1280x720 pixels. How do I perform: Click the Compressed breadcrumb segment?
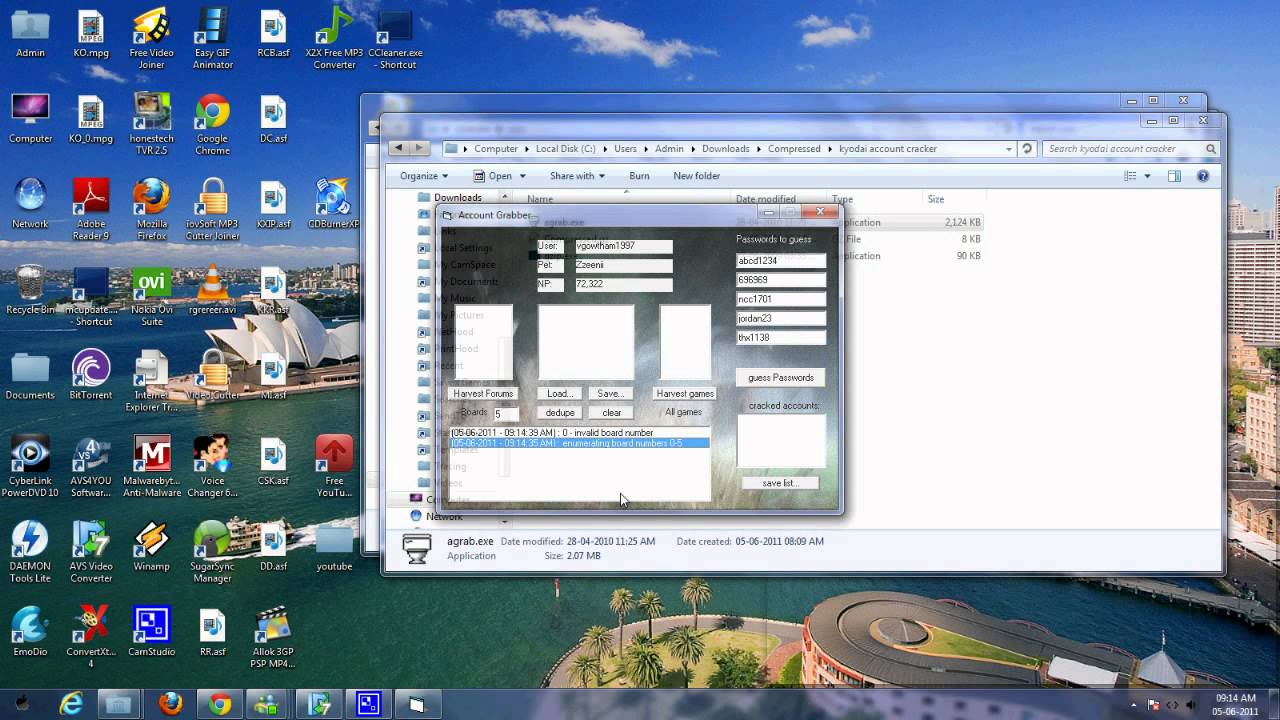pyautogui.click(x=793, y=149)
